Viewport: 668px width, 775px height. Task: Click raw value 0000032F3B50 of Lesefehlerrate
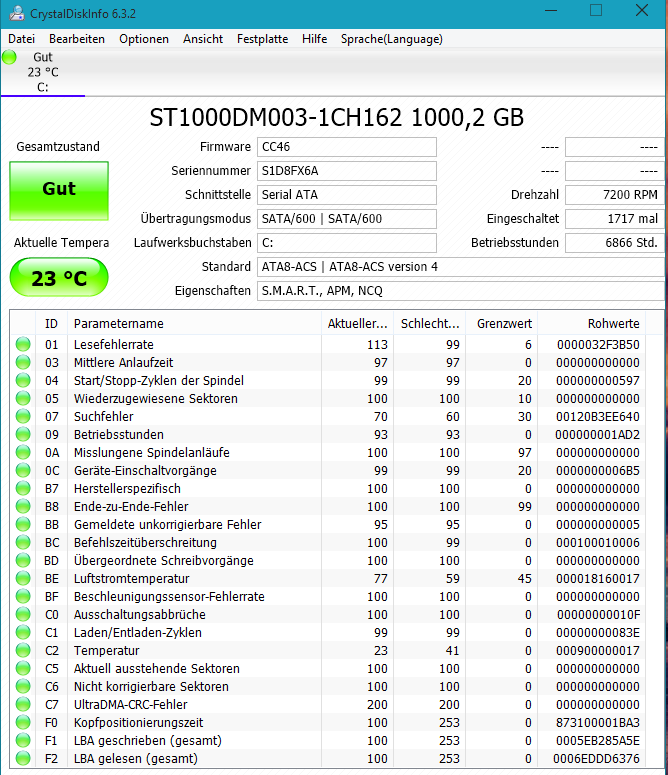click(598, 344)
